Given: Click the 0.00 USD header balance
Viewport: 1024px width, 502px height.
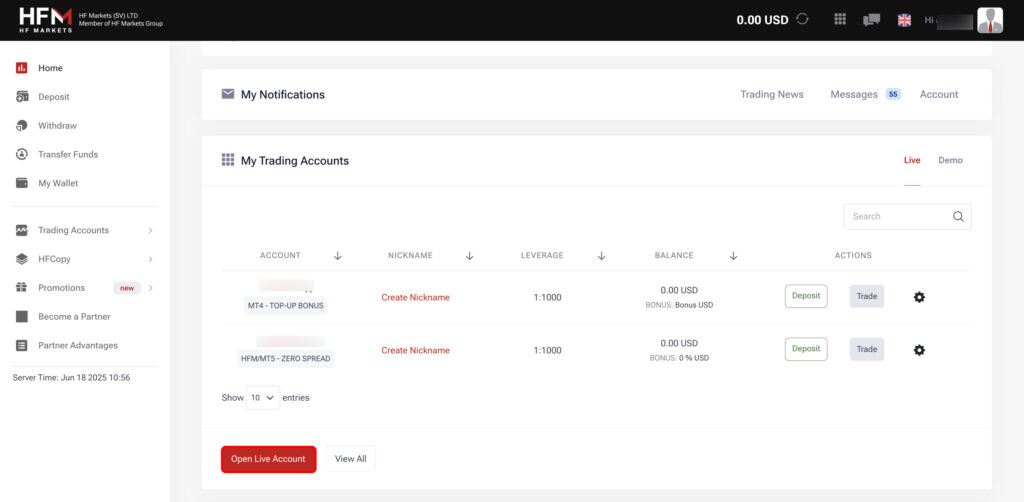Looking at the screenshot, I should click(763, 20).
